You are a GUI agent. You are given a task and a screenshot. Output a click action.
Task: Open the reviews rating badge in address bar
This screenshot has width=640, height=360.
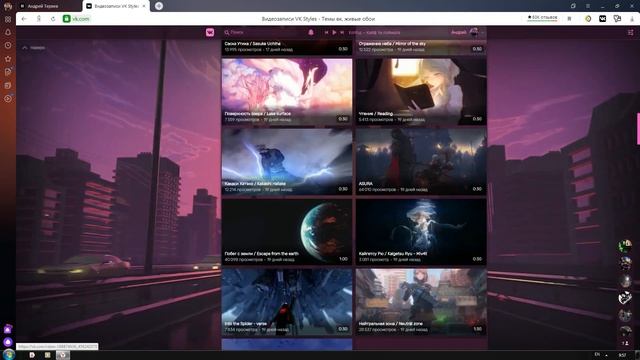click(x=542, y=18)
